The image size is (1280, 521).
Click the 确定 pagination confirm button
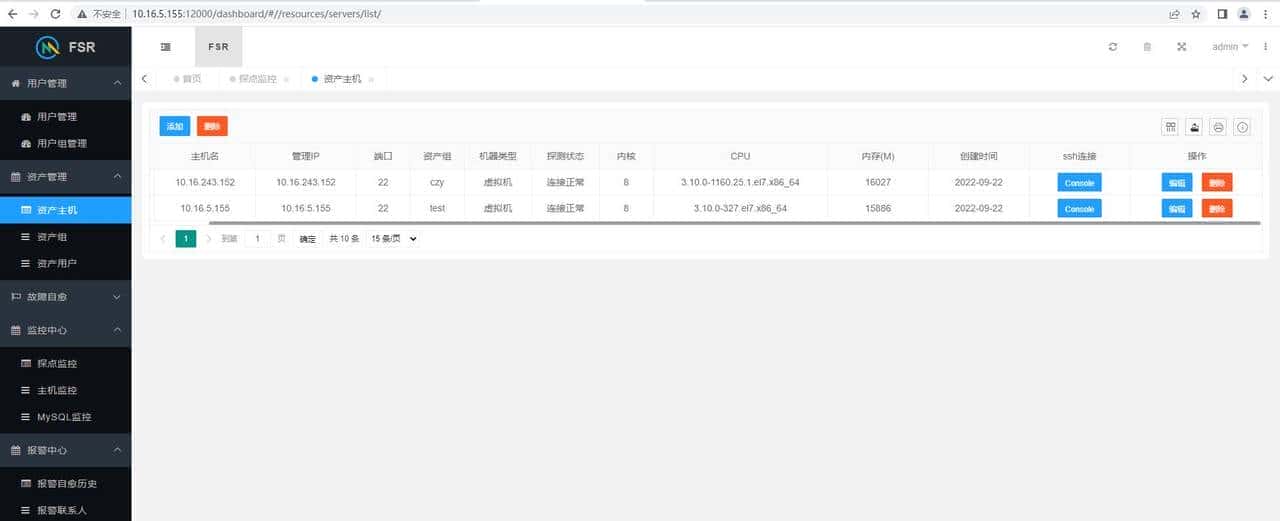point(308,239)
